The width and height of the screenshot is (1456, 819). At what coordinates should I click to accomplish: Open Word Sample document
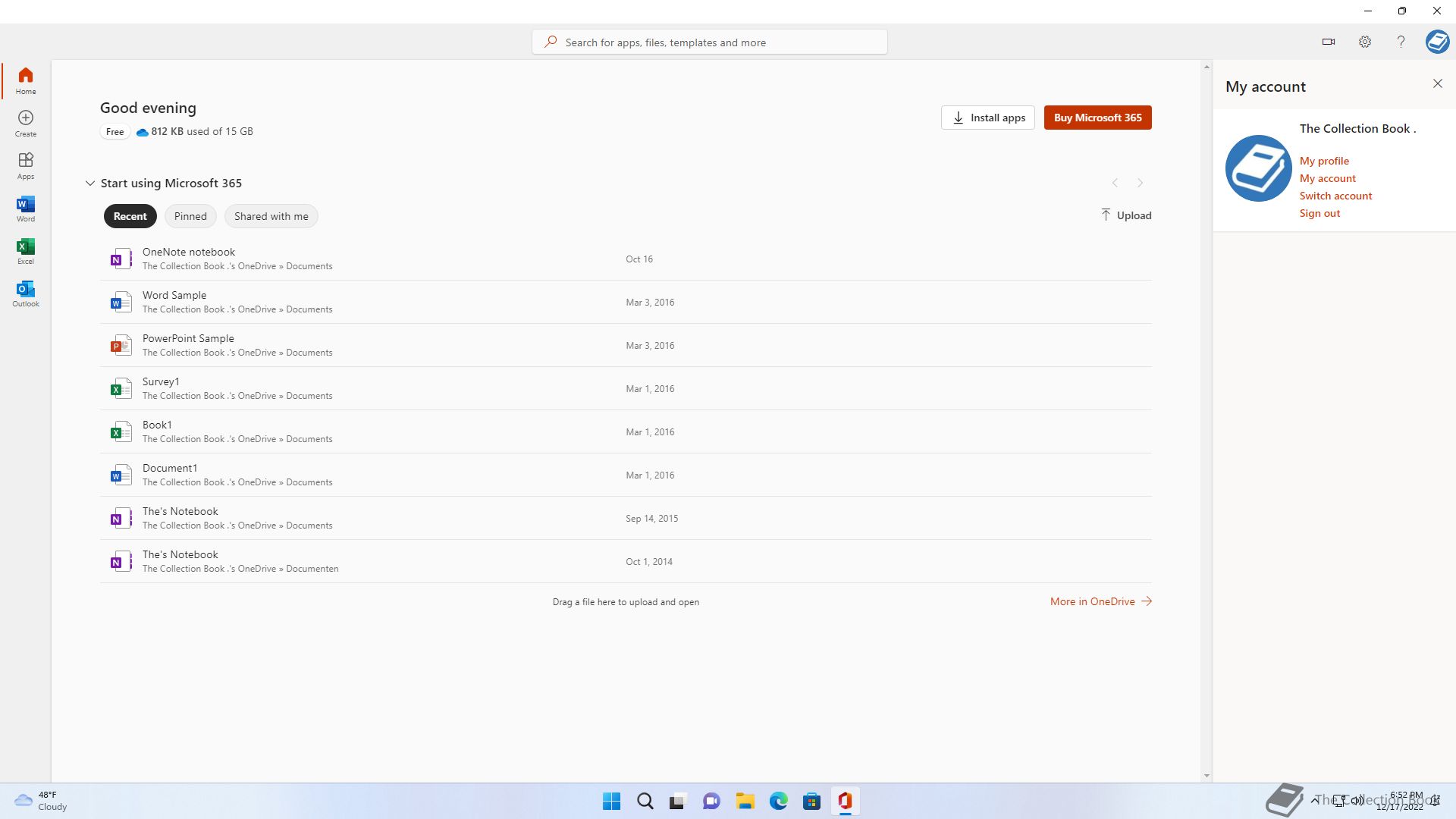[x=626, y=303]
